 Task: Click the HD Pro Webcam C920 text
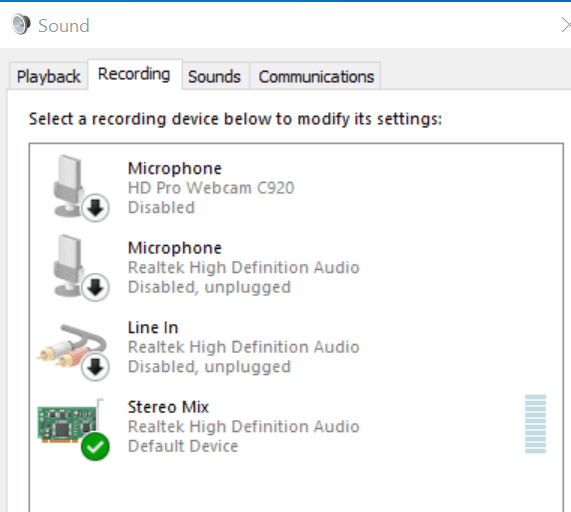(211, 188)
